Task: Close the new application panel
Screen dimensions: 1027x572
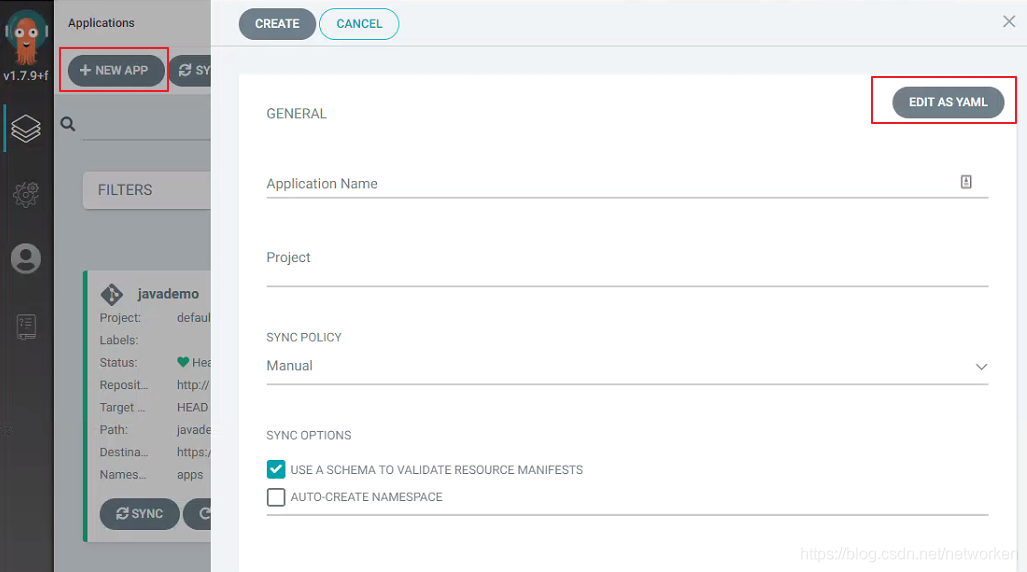Action: [x=1009, y=22]
